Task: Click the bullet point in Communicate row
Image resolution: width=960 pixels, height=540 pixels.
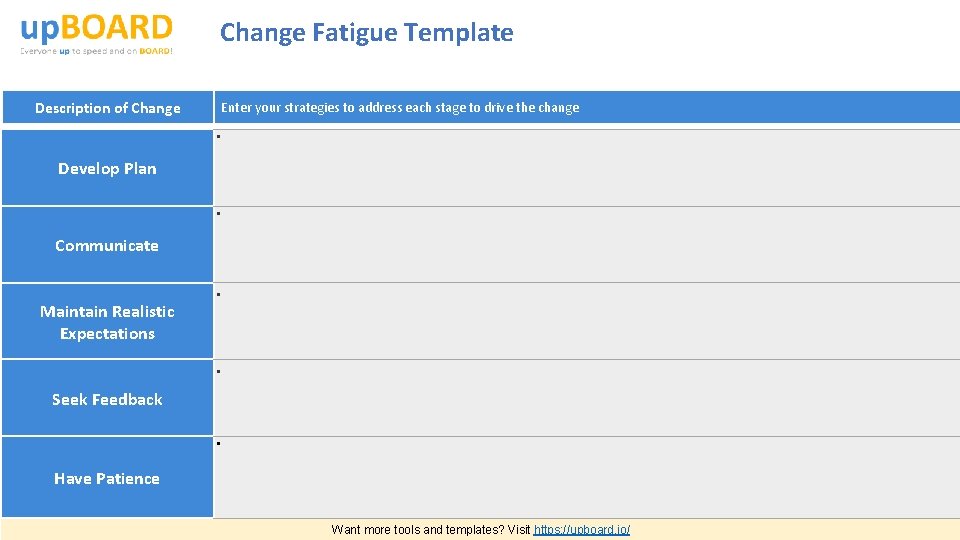Action: pyautogui.click(x=218, y=215)
